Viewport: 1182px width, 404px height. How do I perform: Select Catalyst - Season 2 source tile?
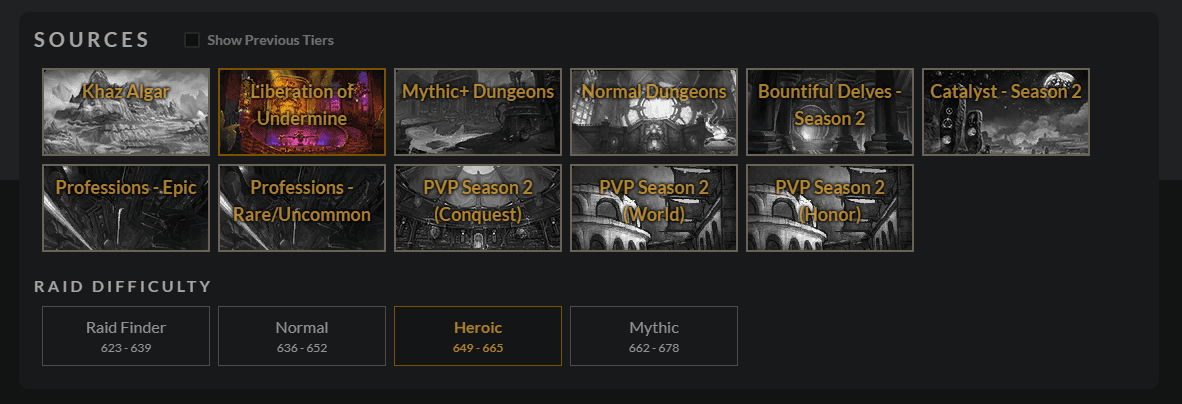point(1006,112)
